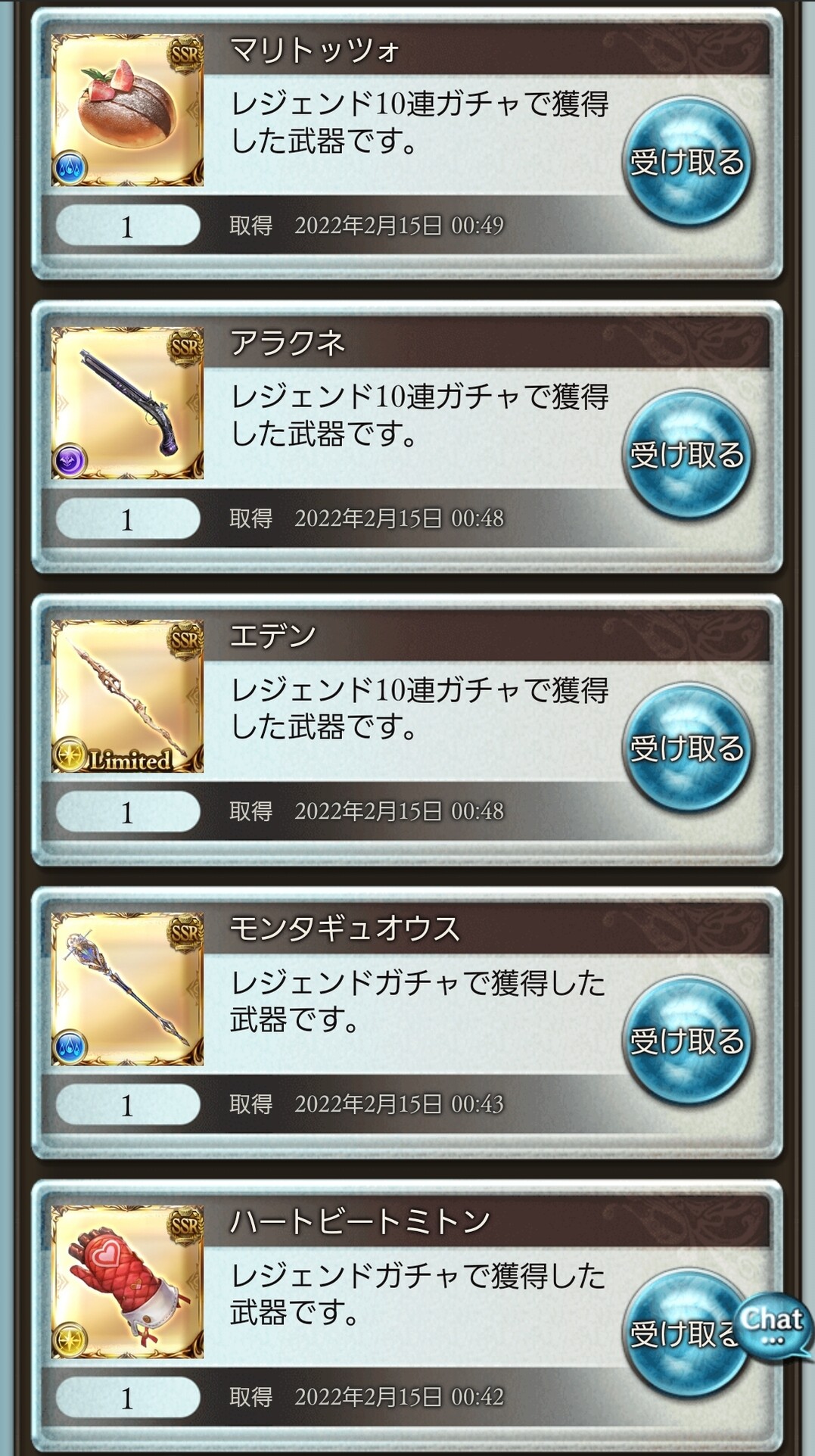This screenshot has width=815, height=1456.
Task: Open the Chat bubble
Action: click(773, 1325)
